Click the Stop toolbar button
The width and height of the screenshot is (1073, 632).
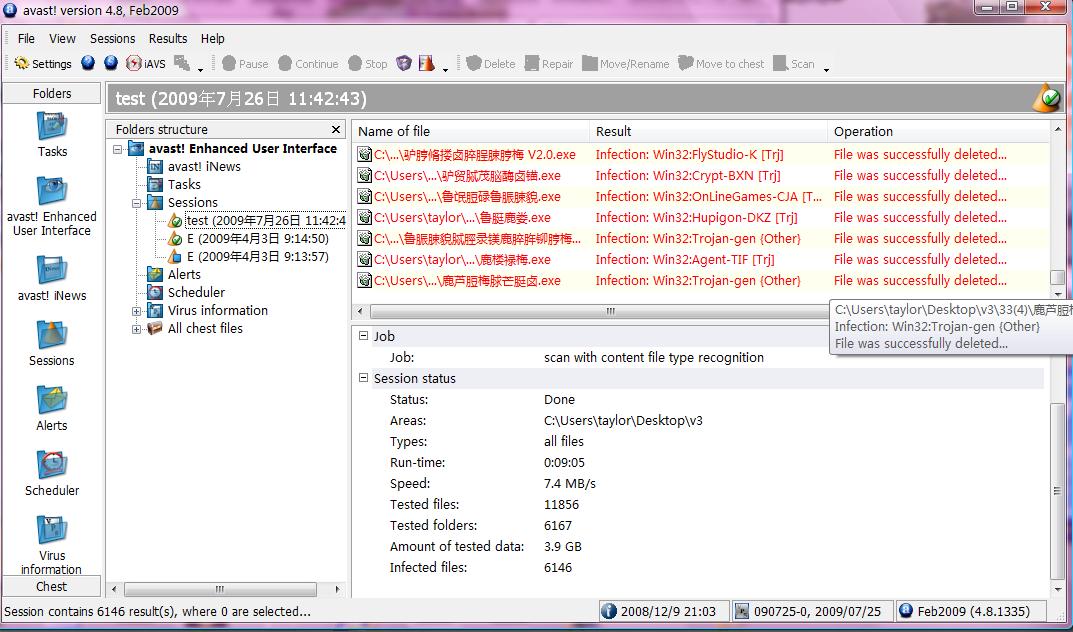tap(367, 64)
